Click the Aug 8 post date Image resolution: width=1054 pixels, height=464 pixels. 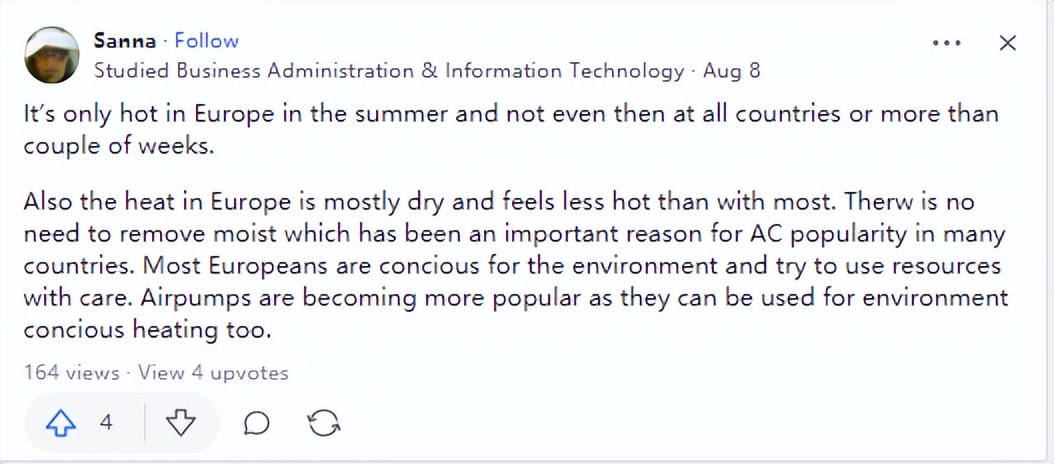[731, 71]
